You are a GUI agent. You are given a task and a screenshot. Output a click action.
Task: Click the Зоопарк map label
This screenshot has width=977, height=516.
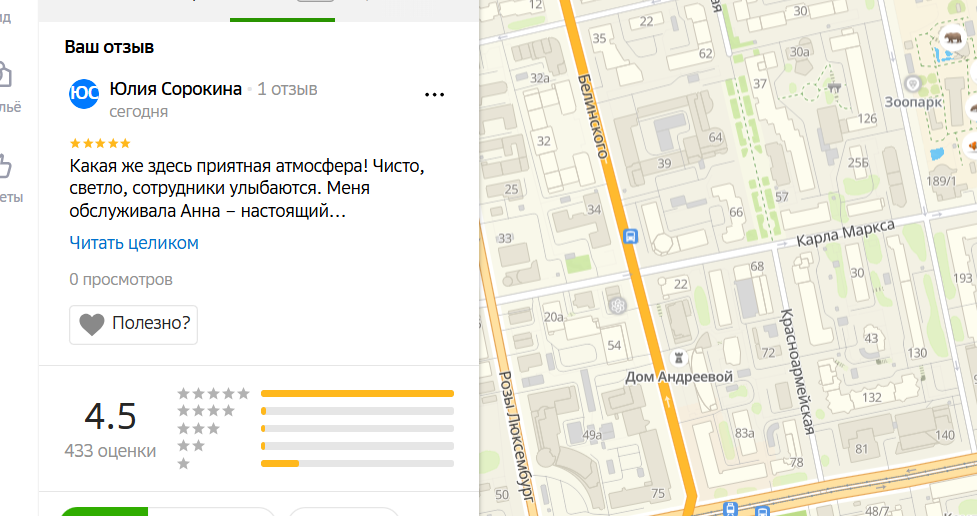coord(914,103)
